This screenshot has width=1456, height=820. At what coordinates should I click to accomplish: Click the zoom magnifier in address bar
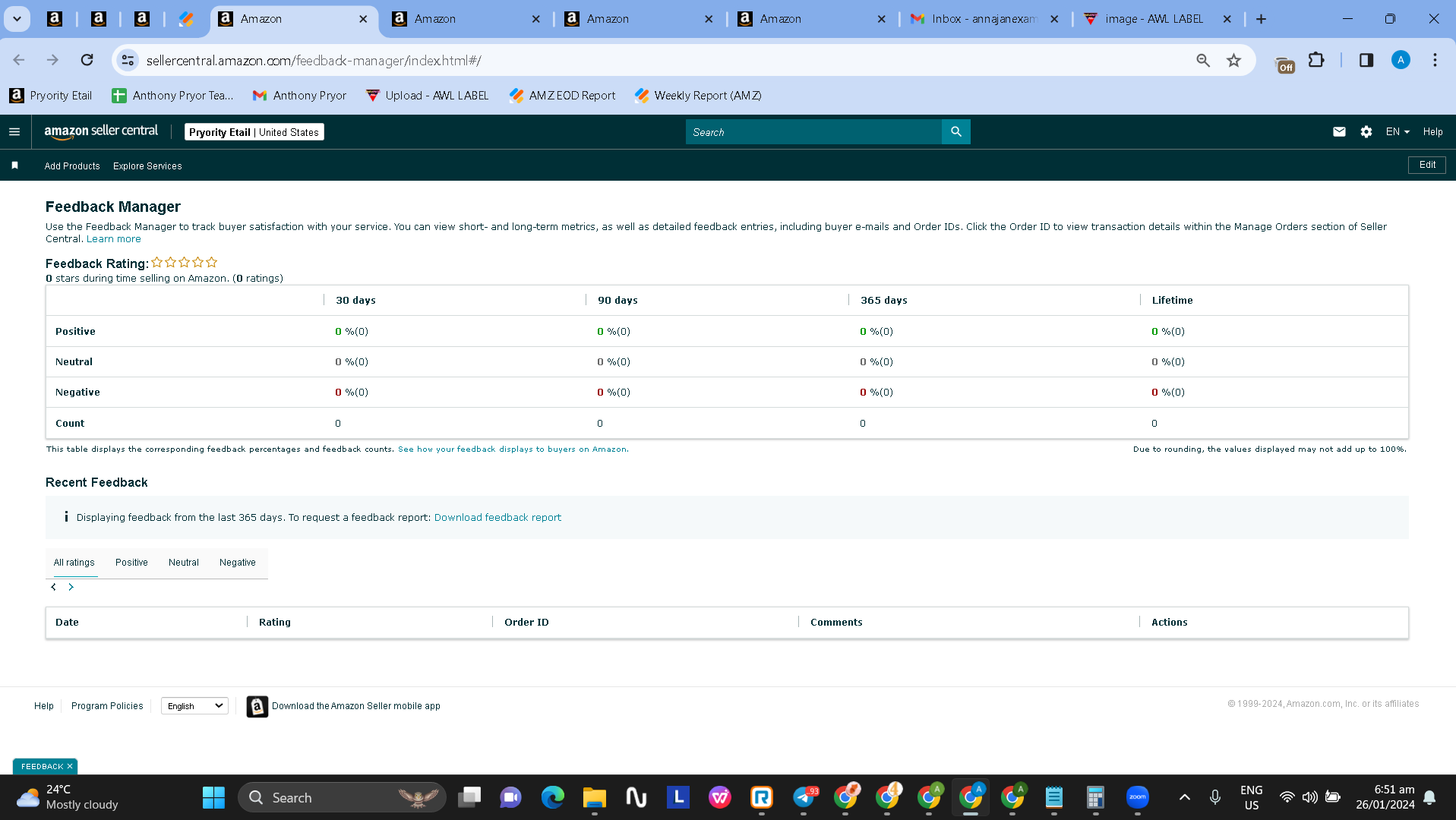pyautogui.click(x=1203, y=60)
